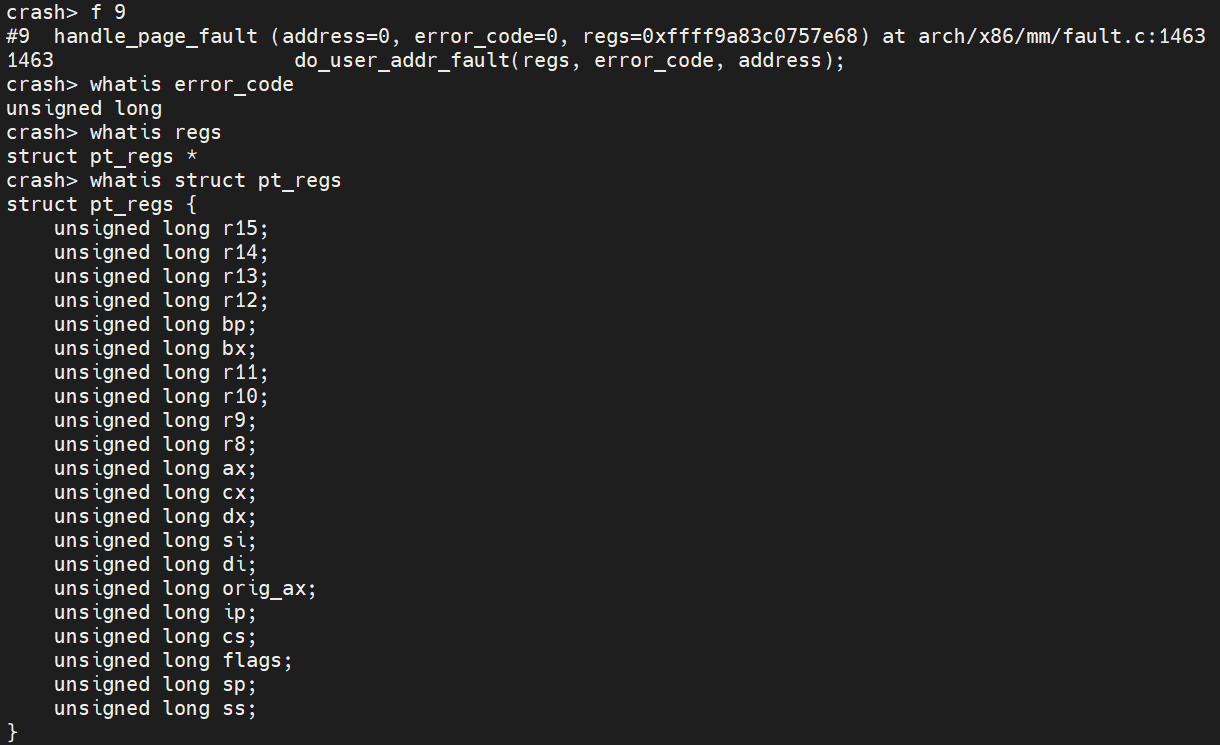Click the 'whatis regs' command line
This screenshot has width=1220, height=745.
[155, 133]
